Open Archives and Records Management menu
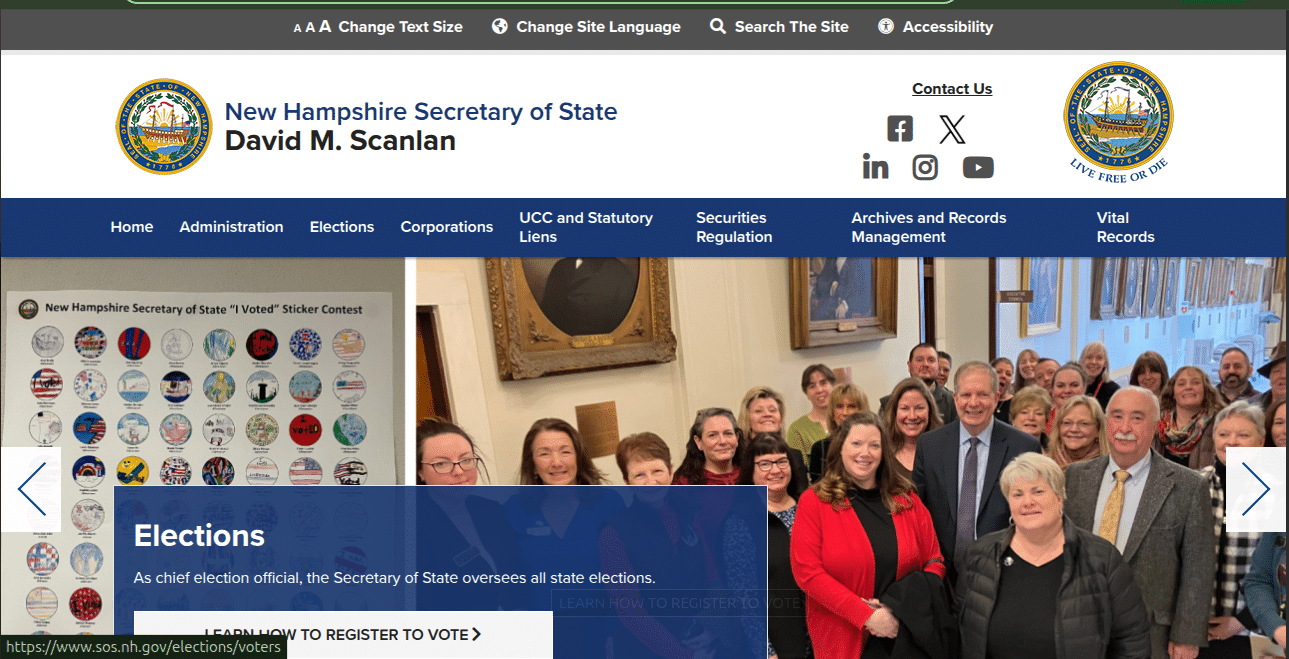 point(929,227)
